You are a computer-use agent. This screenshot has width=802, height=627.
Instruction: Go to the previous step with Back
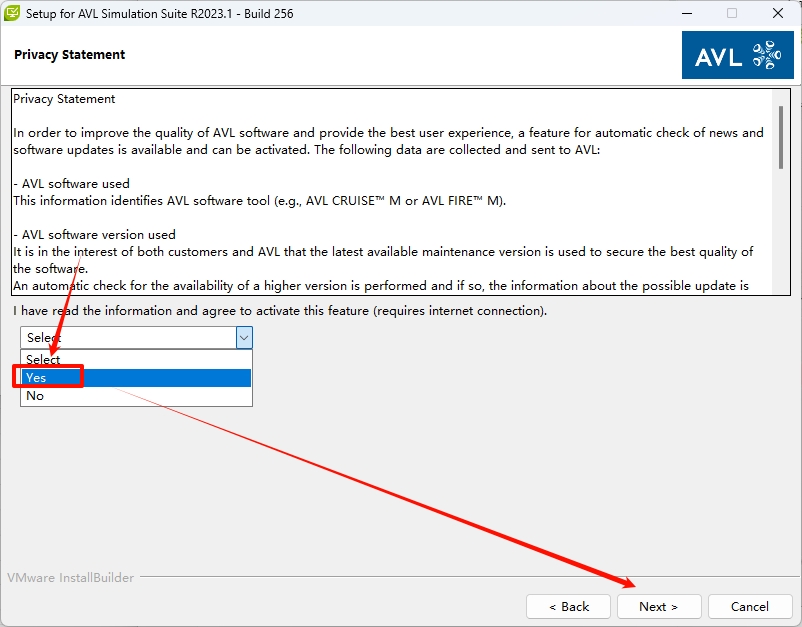click(x=569, y=606)
